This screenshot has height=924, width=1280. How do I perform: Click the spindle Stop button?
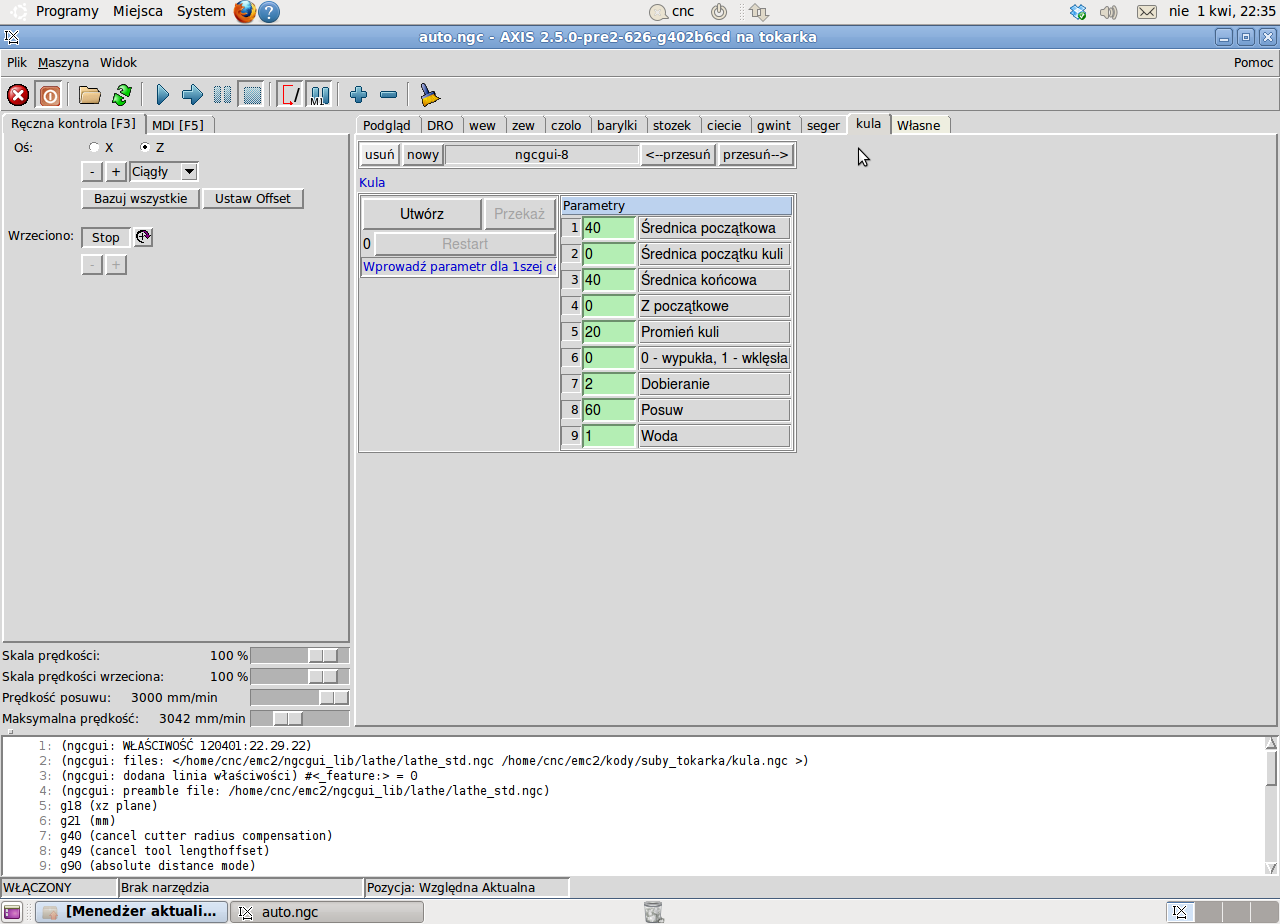(x=106, y=237)
